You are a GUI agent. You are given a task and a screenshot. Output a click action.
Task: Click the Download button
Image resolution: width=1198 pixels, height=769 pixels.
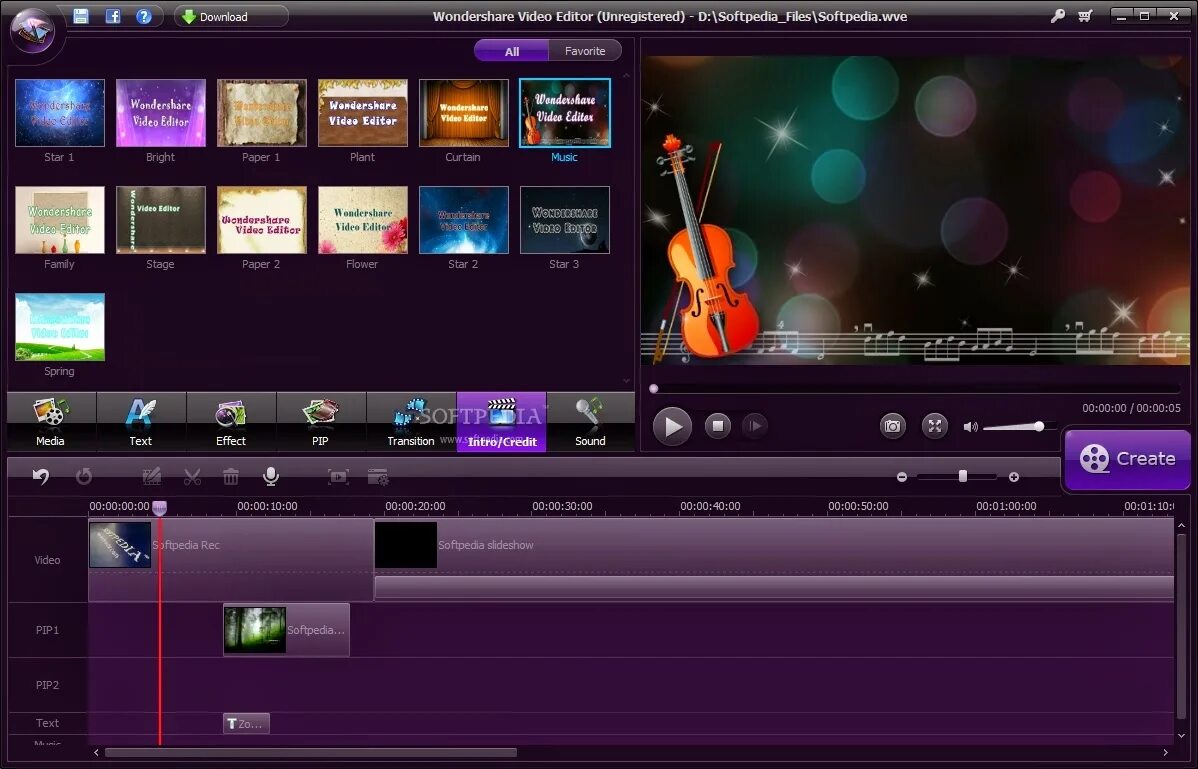231,16
